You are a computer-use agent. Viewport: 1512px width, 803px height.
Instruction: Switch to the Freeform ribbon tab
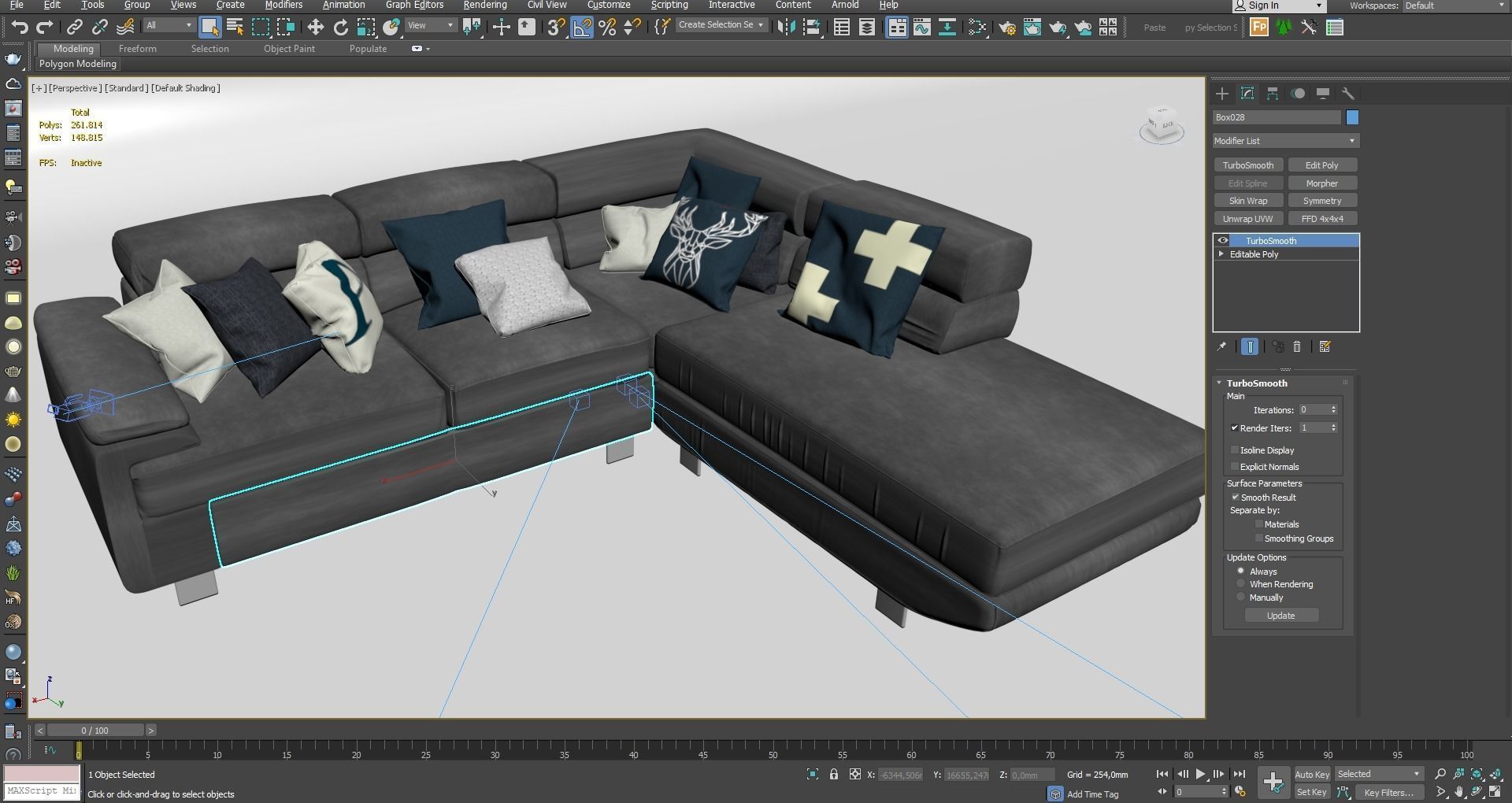pos(138,49)
